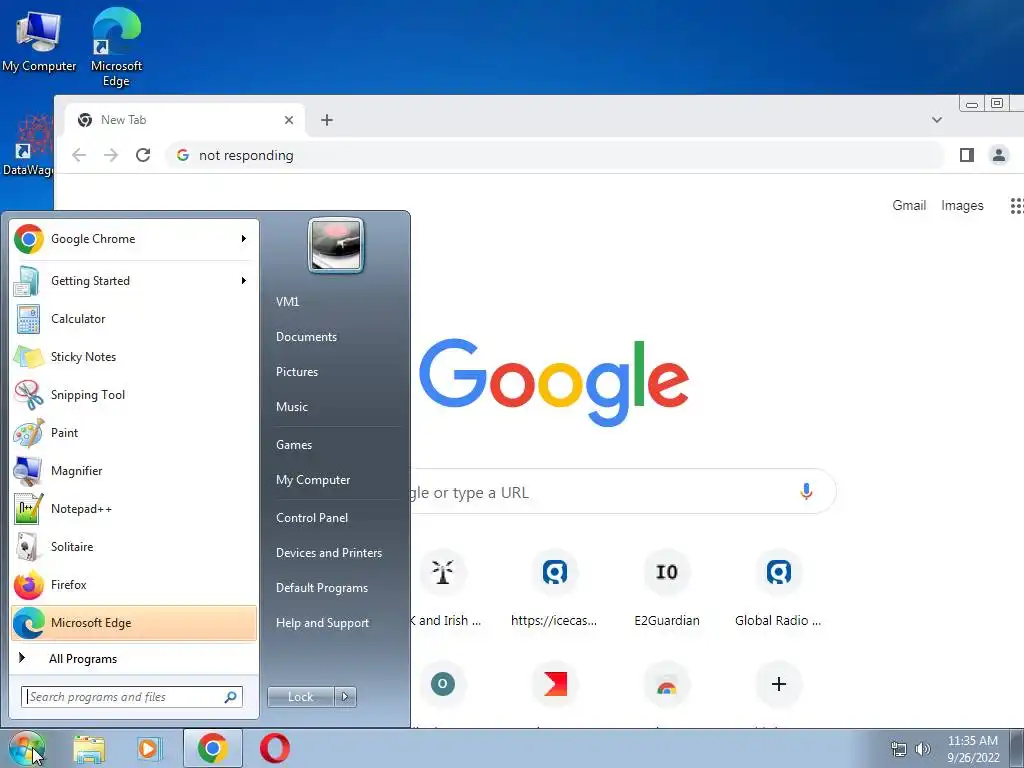Click the Windows Start orb

click(x=27, y=748)
